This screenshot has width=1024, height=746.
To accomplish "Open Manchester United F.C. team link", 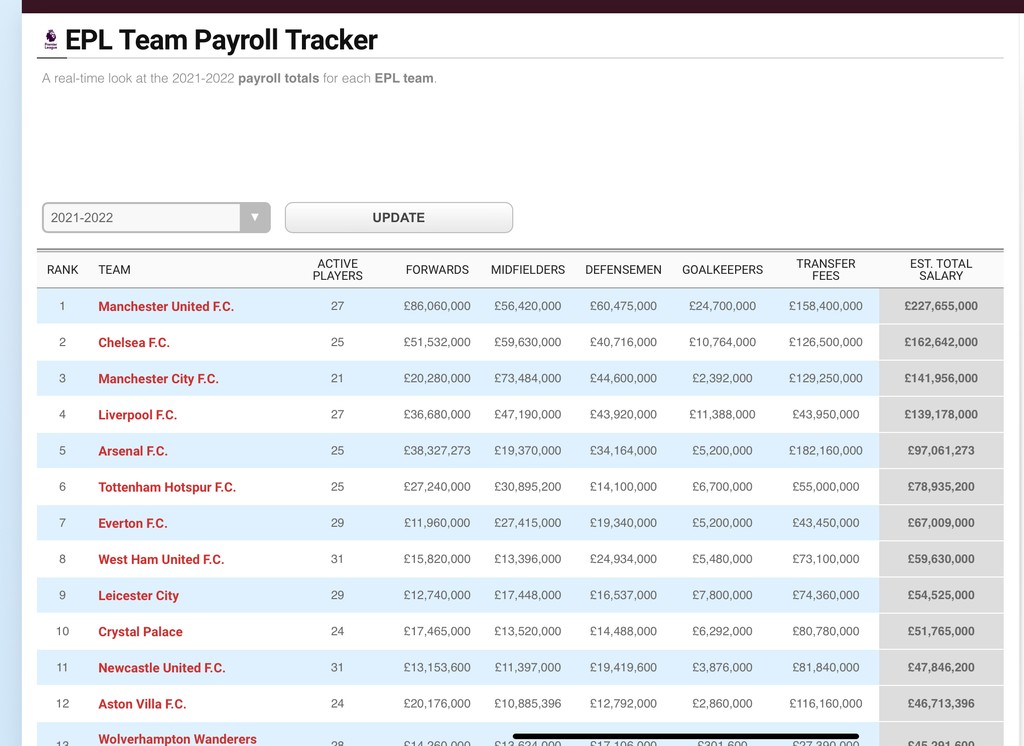I will point(166,306).
